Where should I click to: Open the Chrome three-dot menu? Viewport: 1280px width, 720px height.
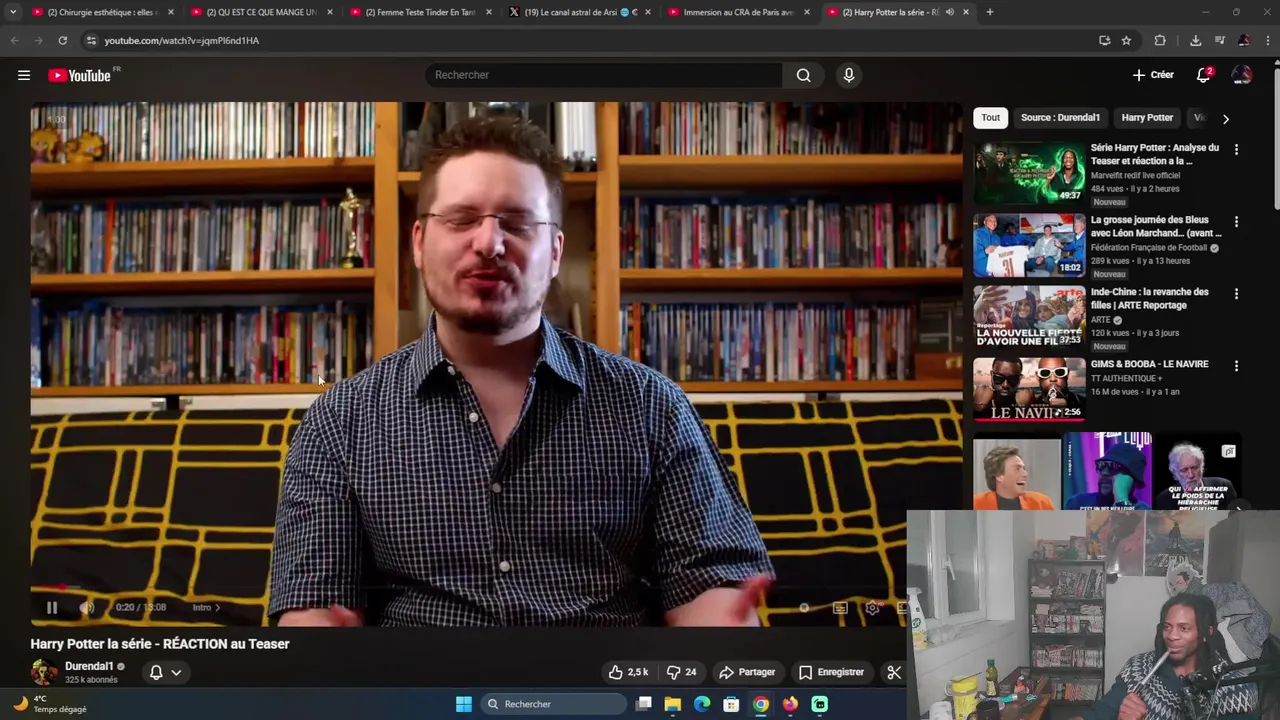(x=1267, y=40)
